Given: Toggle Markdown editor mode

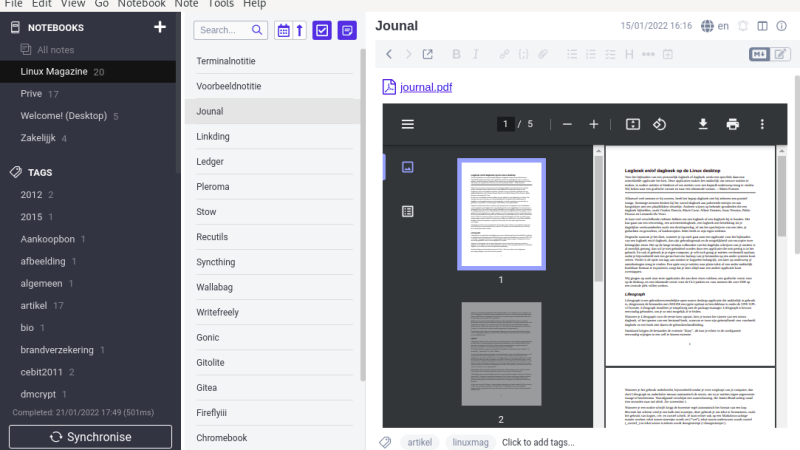Looking at the screenshot, I should tap(758, 54).
